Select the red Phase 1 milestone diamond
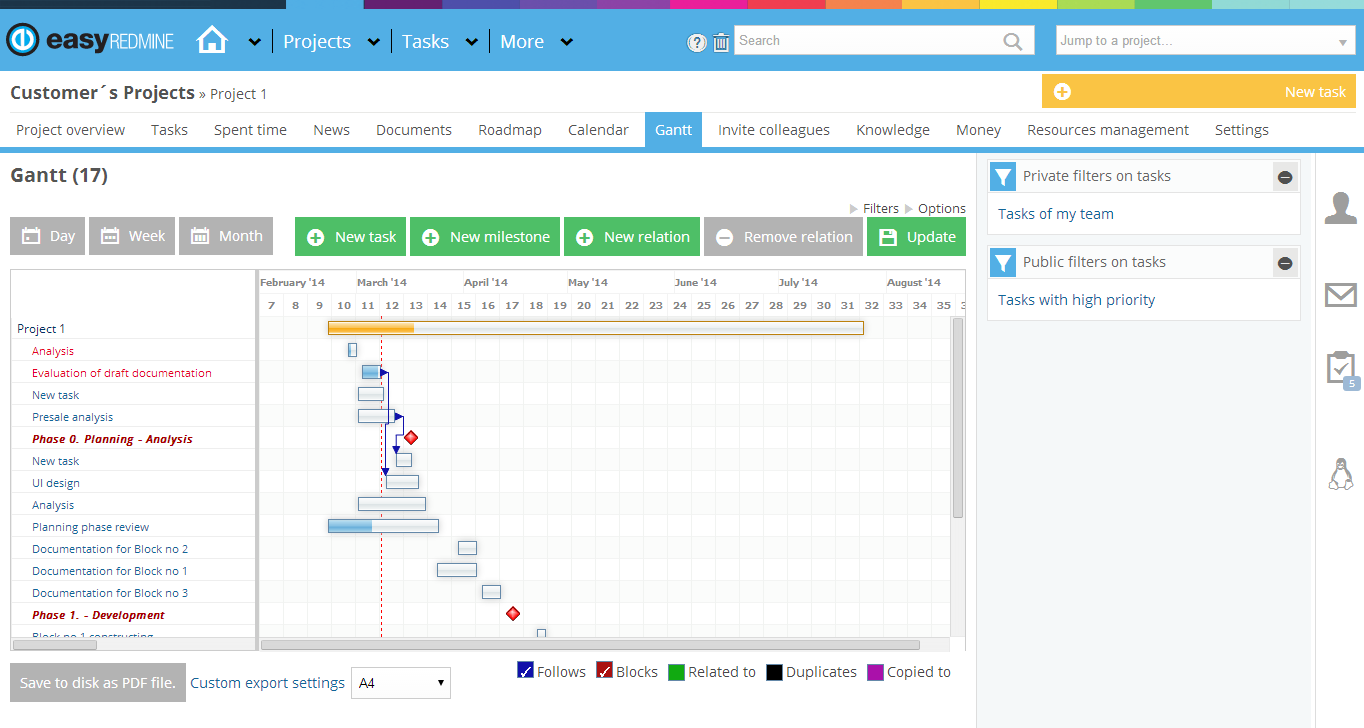 (513, 614)
